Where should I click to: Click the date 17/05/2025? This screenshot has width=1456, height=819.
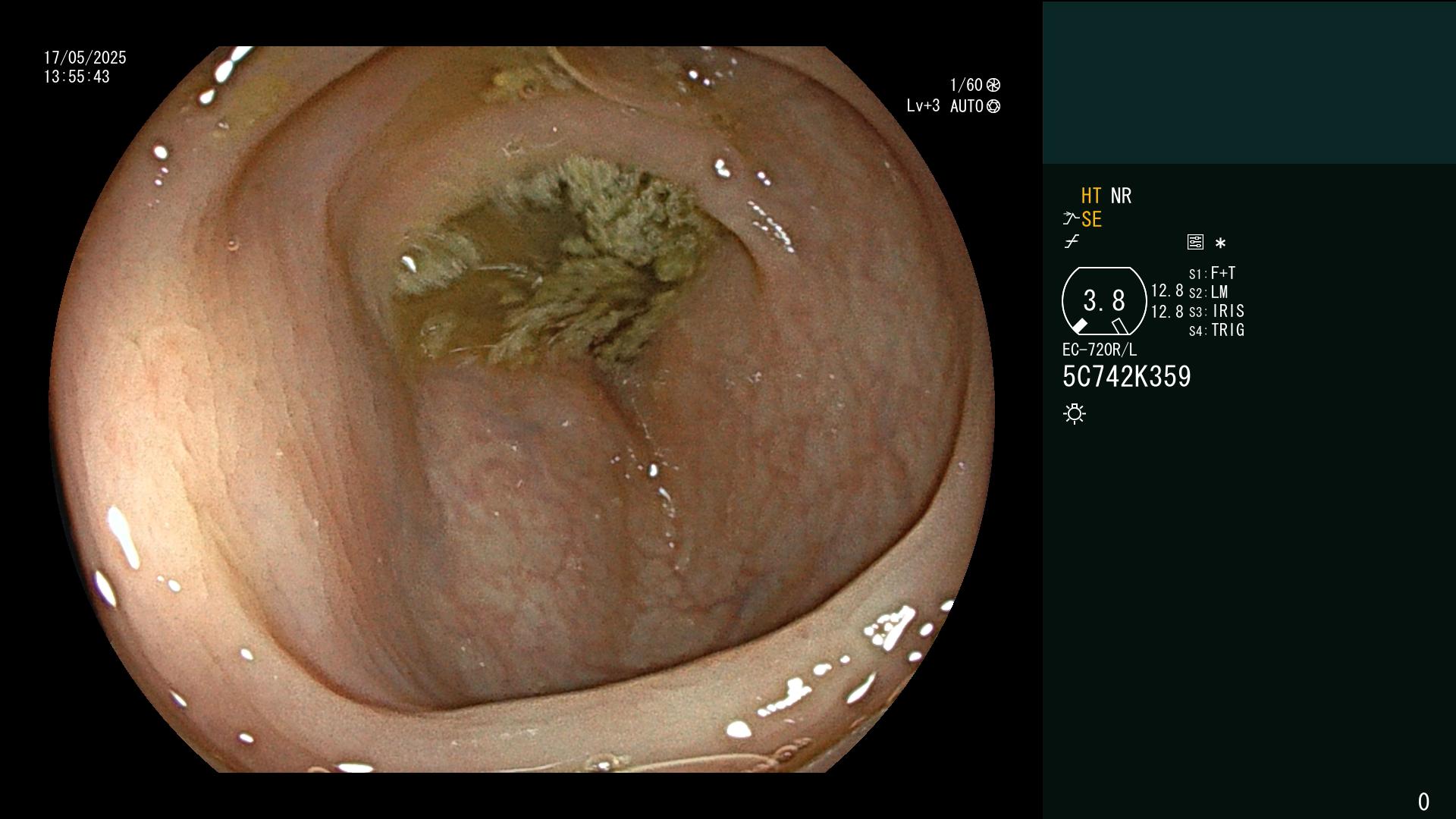85,58
